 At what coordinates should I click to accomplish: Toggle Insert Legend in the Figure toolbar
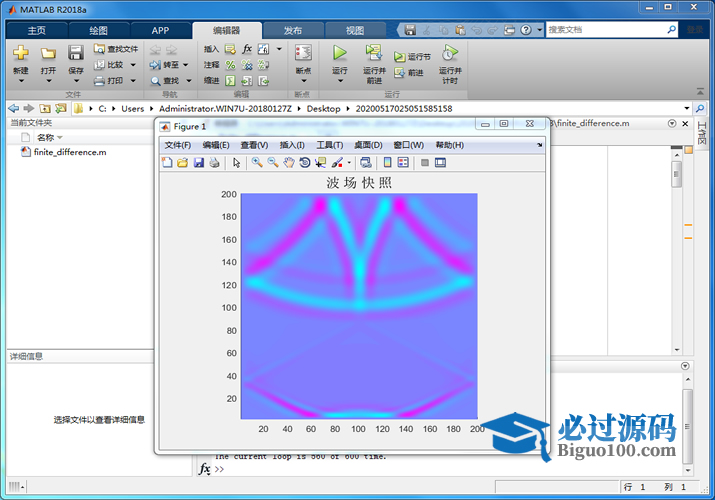[403, 162]
